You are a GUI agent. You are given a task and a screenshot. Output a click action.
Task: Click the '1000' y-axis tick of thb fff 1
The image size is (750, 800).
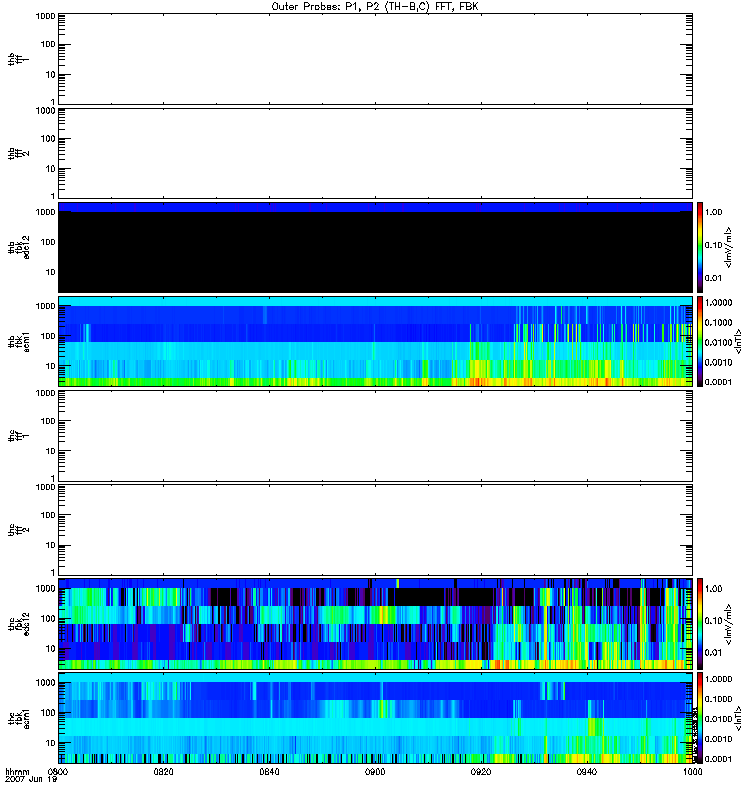tap(45, 16)
